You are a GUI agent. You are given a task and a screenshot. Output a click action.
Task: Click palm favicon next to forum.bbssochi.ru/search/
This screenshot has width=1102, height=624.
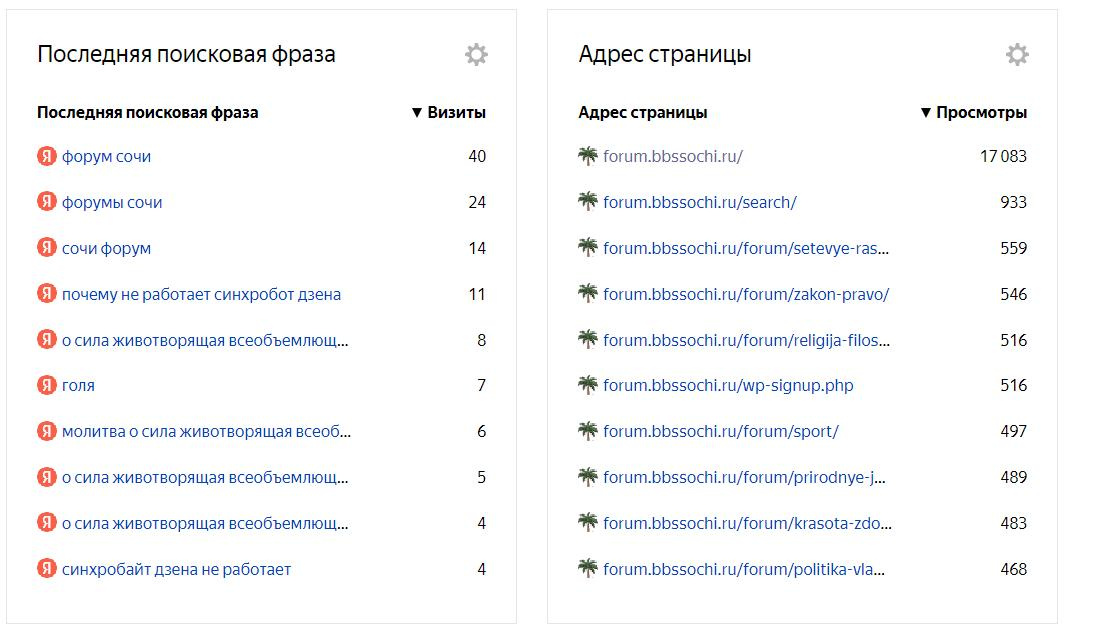(588, 202)
